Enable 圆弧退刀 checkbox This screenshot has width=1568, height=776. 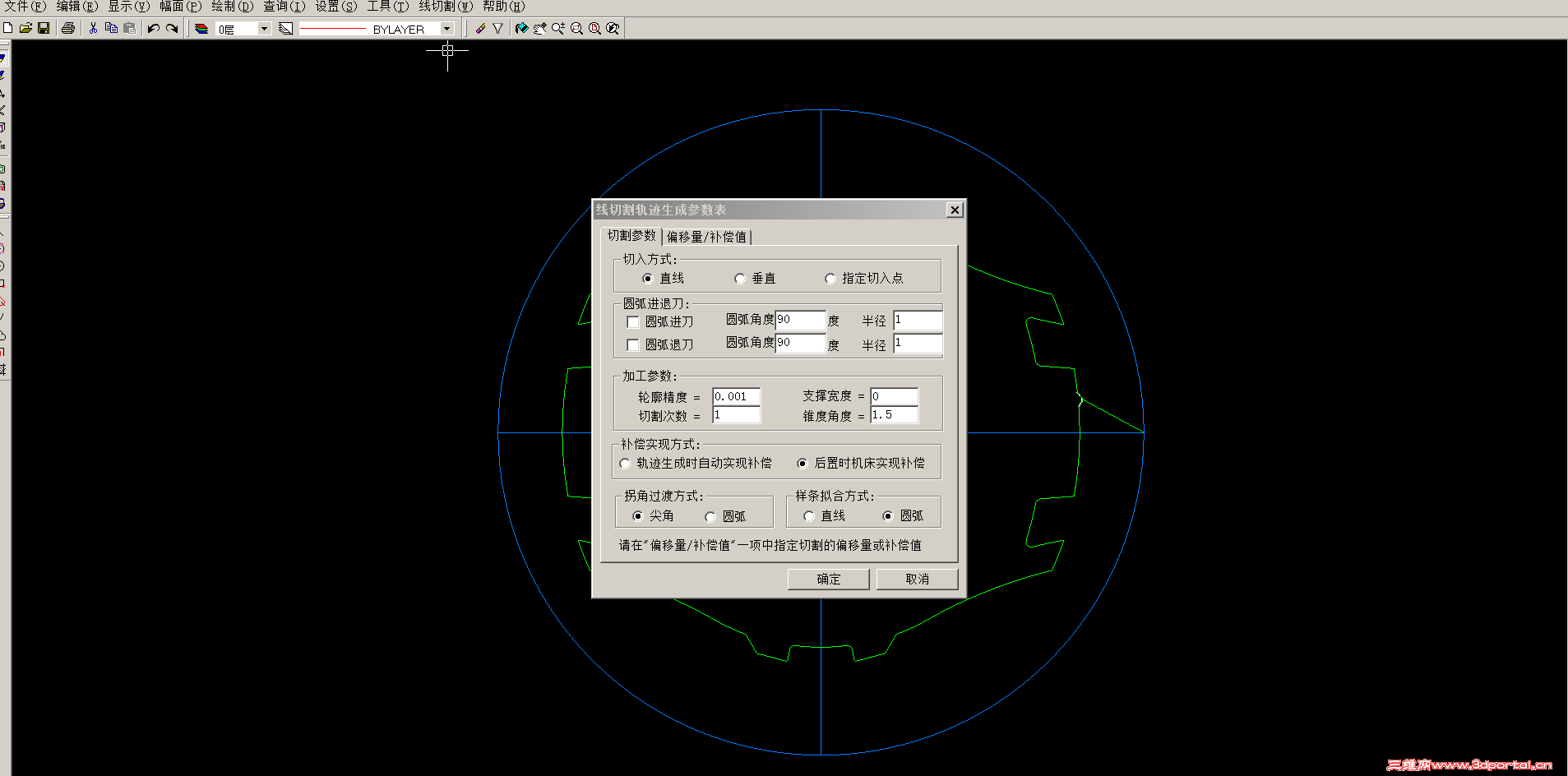tap(633, 344)
